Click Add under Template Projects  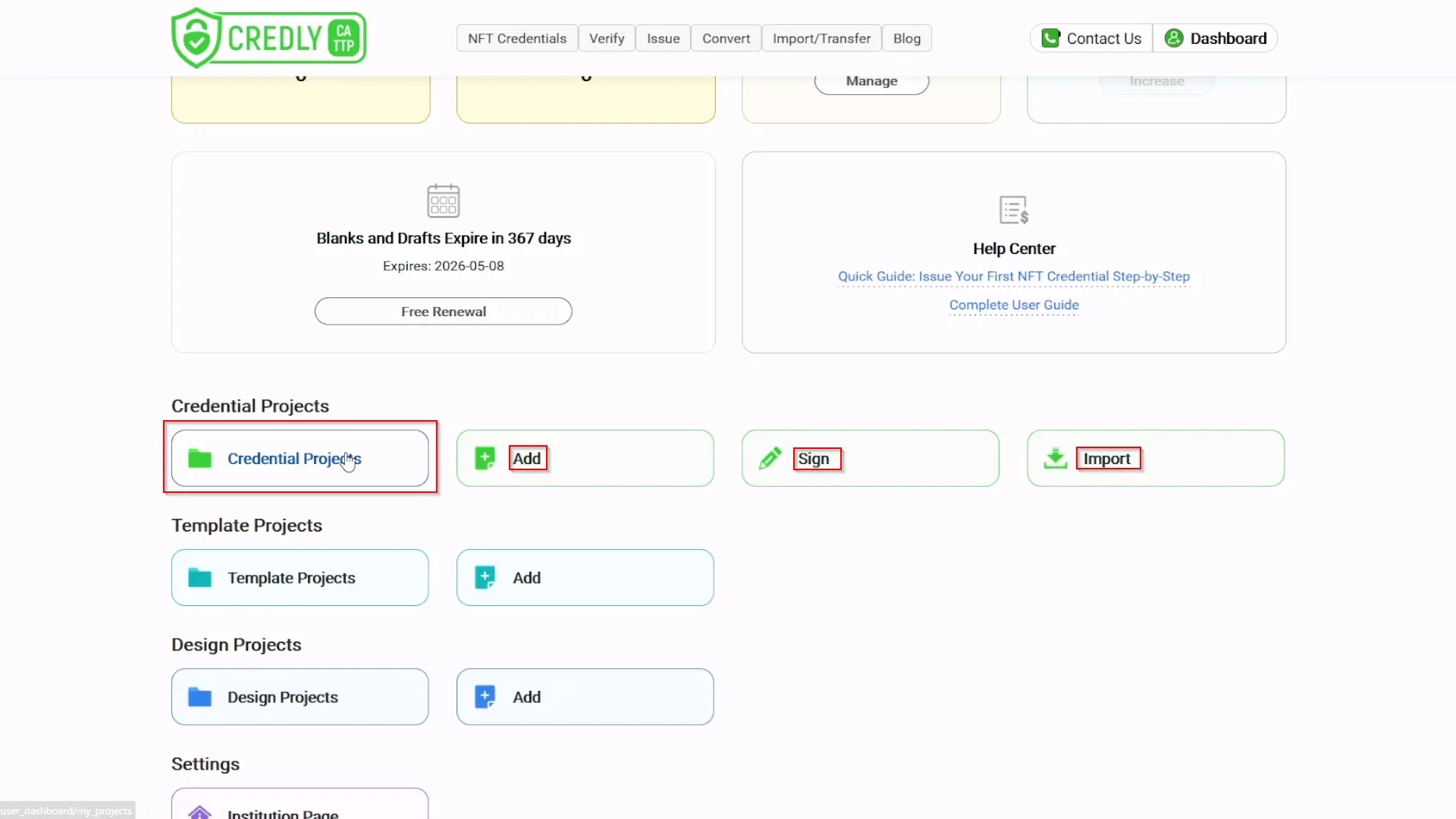click(x=585, y=577)
